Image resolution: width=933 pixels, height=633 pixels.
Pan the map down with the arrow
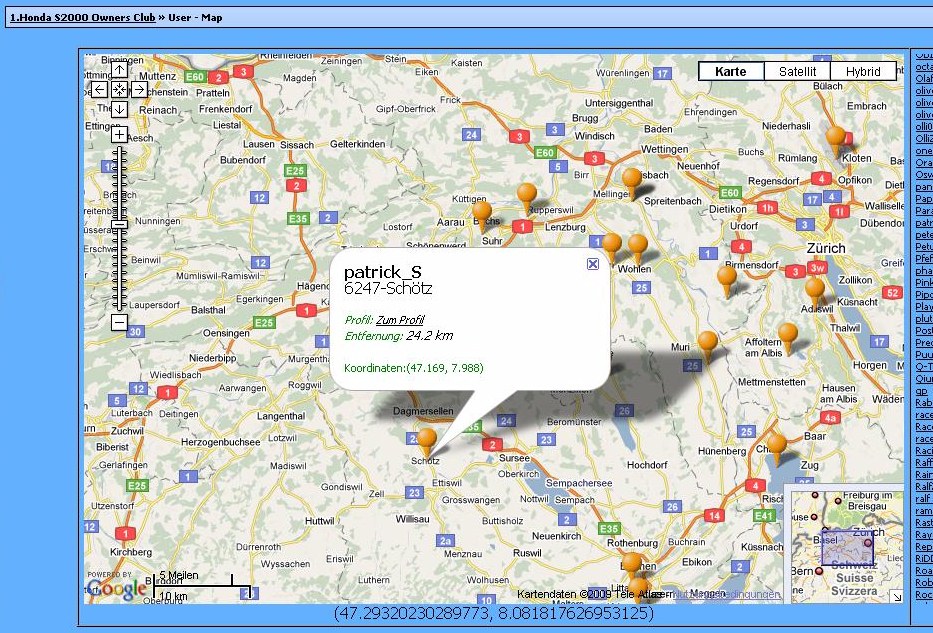pyautogui.click(x=119, y=109)
